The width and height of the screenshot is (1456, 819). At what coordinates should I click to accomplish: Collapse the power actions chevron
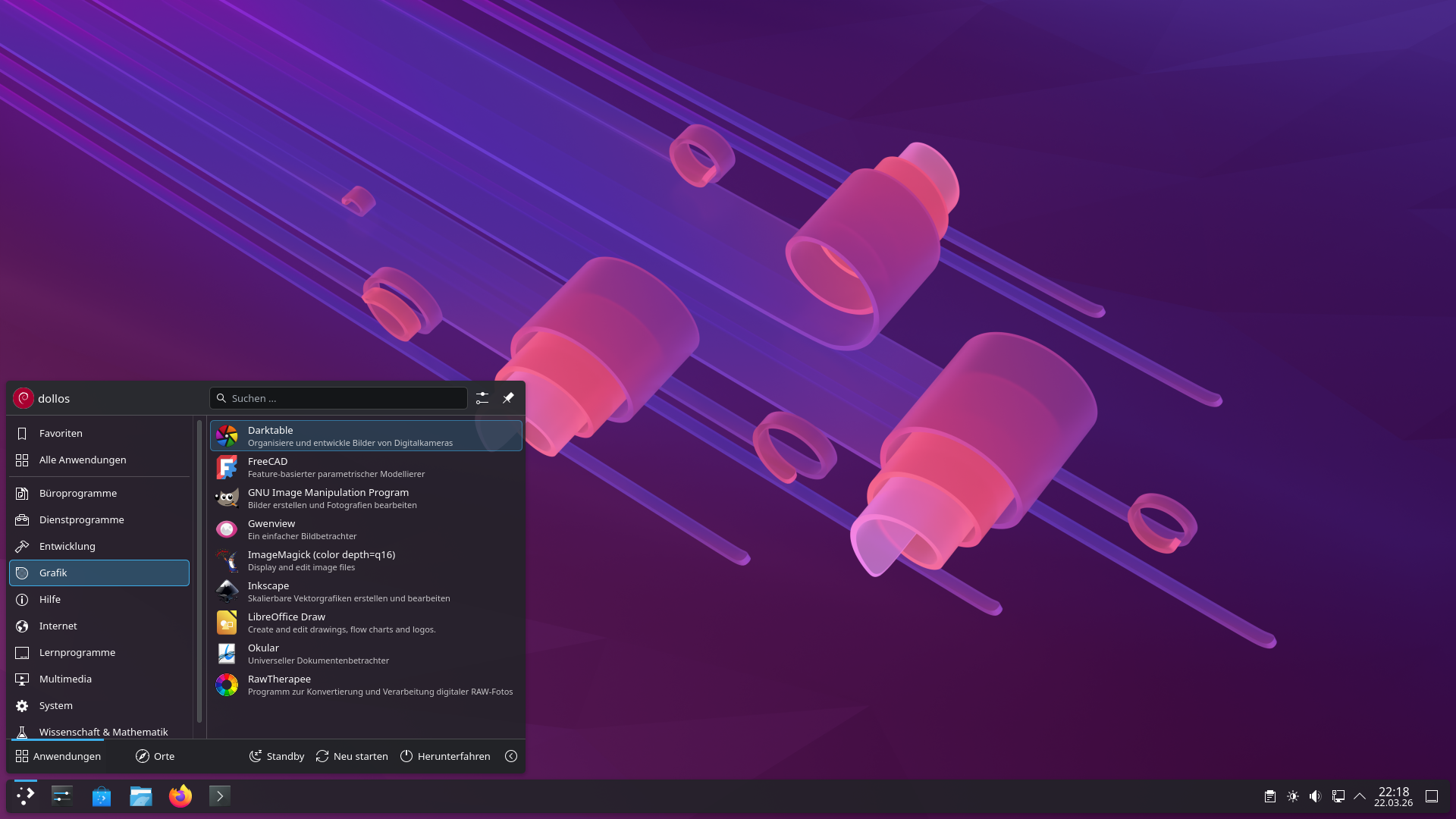pos(511,756)
